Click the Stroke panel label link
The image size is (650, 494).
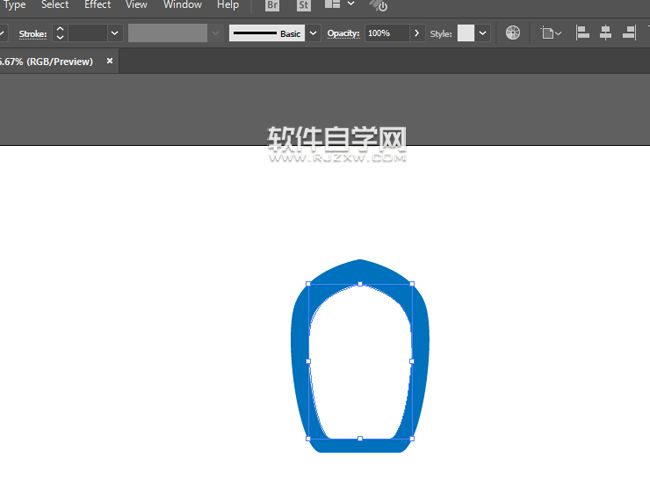tap(32, 34)
